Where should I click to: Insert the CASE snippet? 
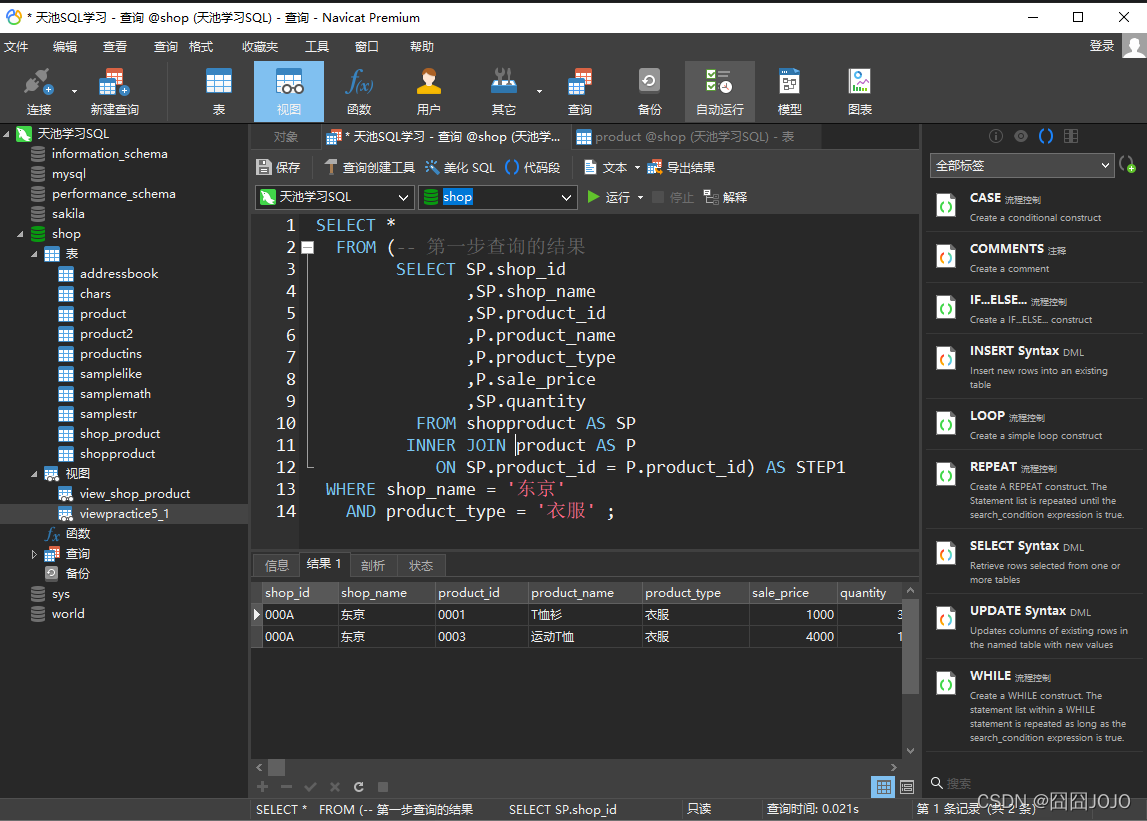(x=1034, y=206)
